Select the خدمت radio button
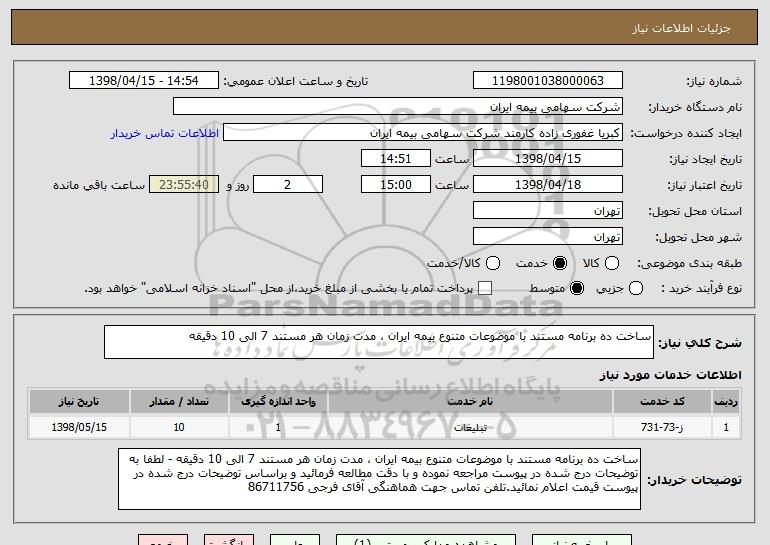 (560, 263)
